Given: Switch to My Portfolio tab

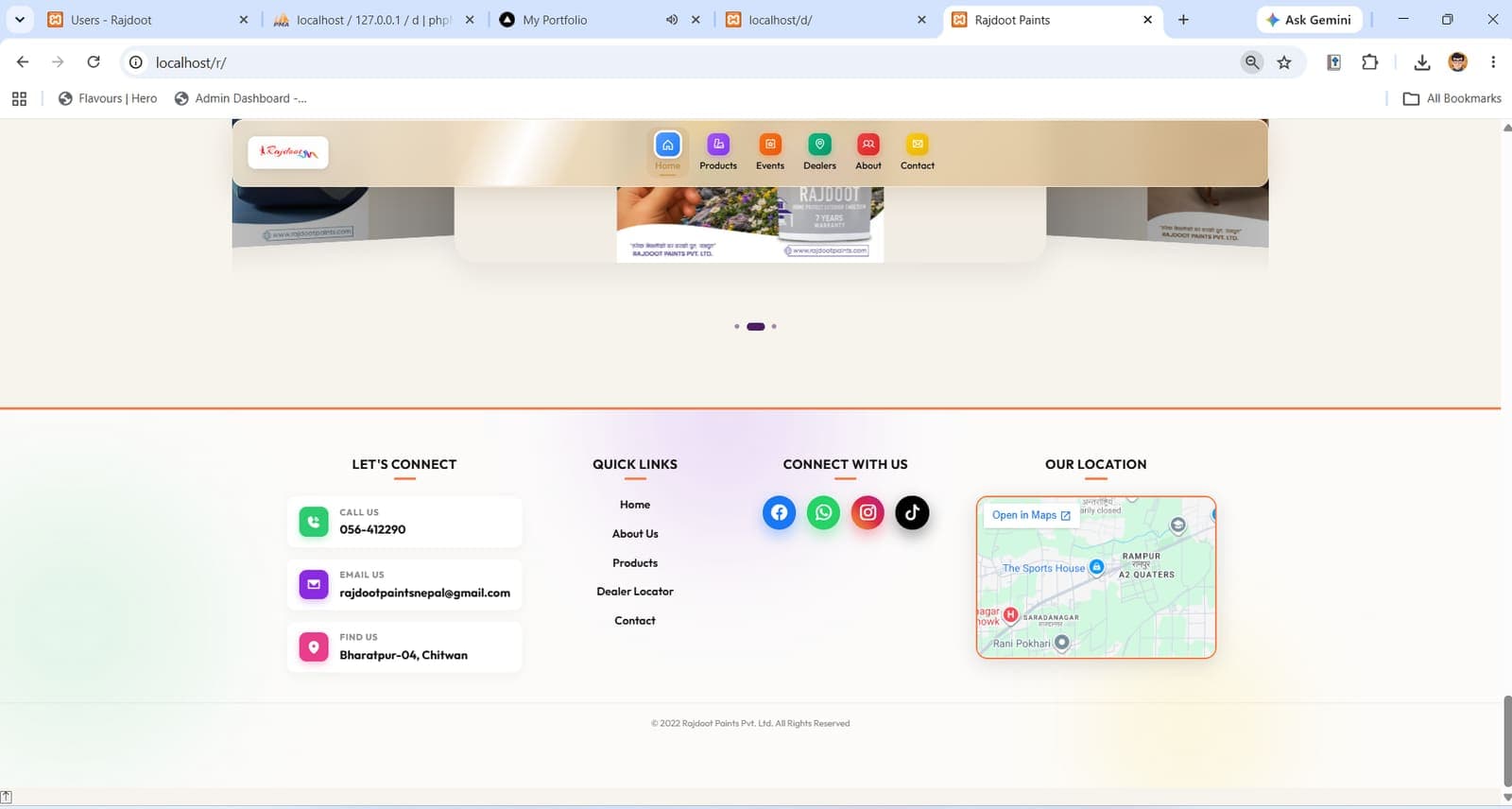Looking at the screenshot, I should click(599, 20).
